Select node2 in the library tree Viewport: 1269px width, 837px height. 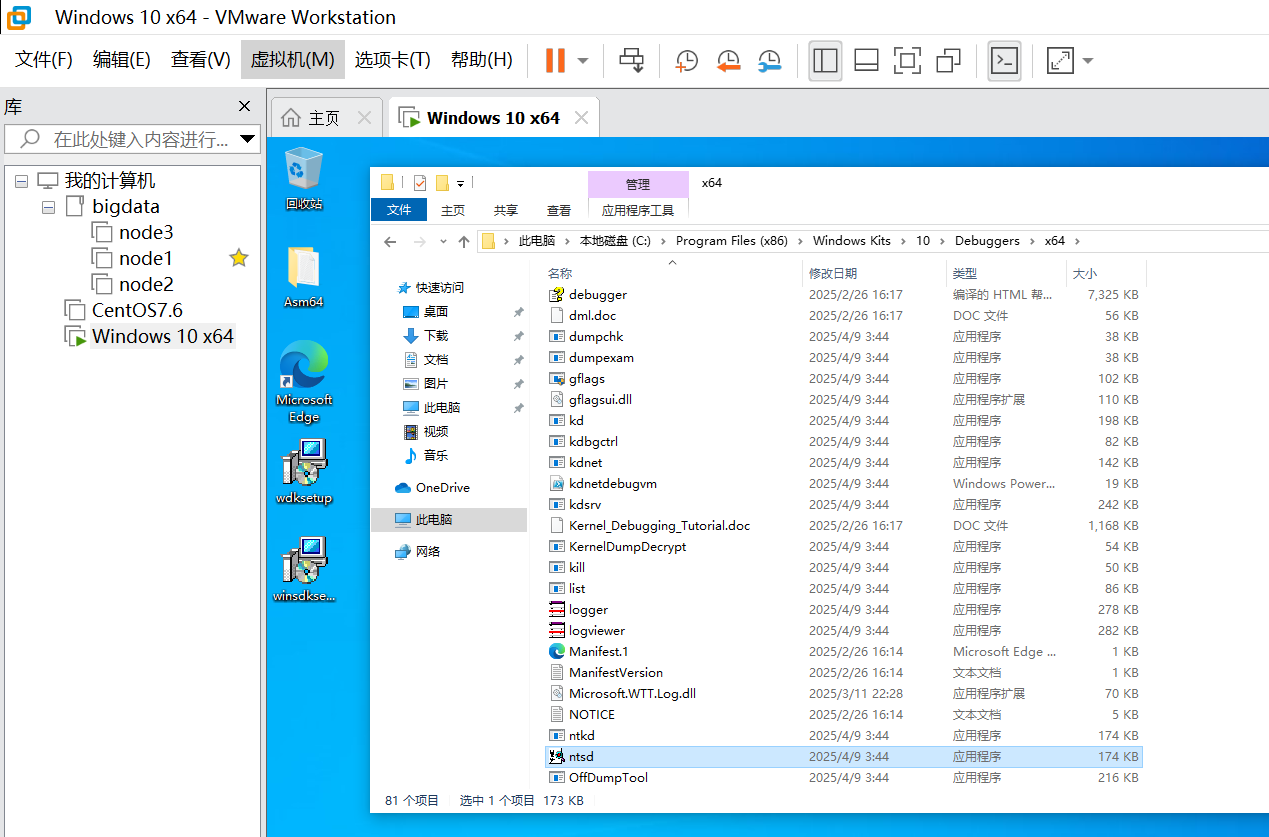146,284
